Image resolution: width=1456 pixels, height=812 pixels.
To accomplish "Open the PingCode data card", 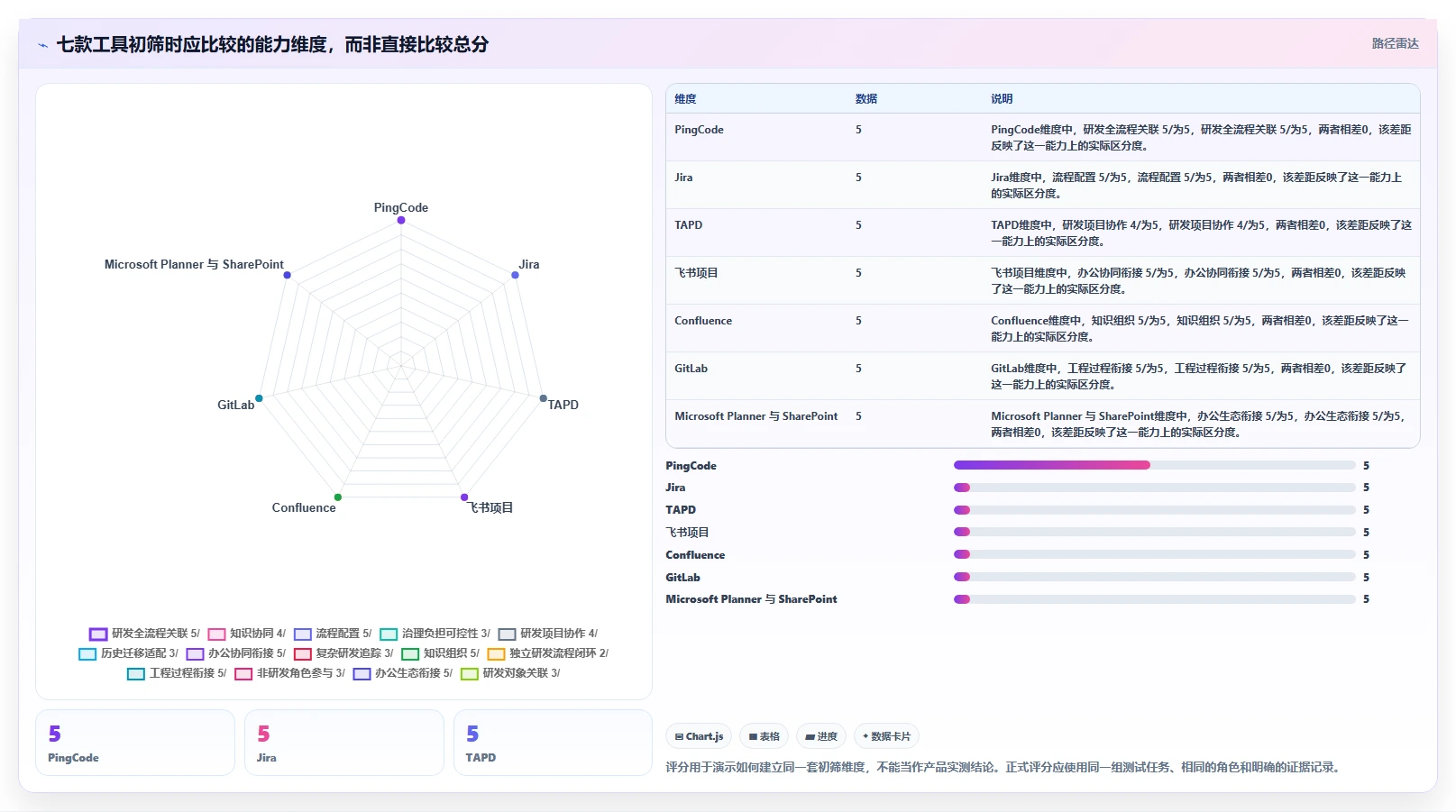I will point(135,743).
